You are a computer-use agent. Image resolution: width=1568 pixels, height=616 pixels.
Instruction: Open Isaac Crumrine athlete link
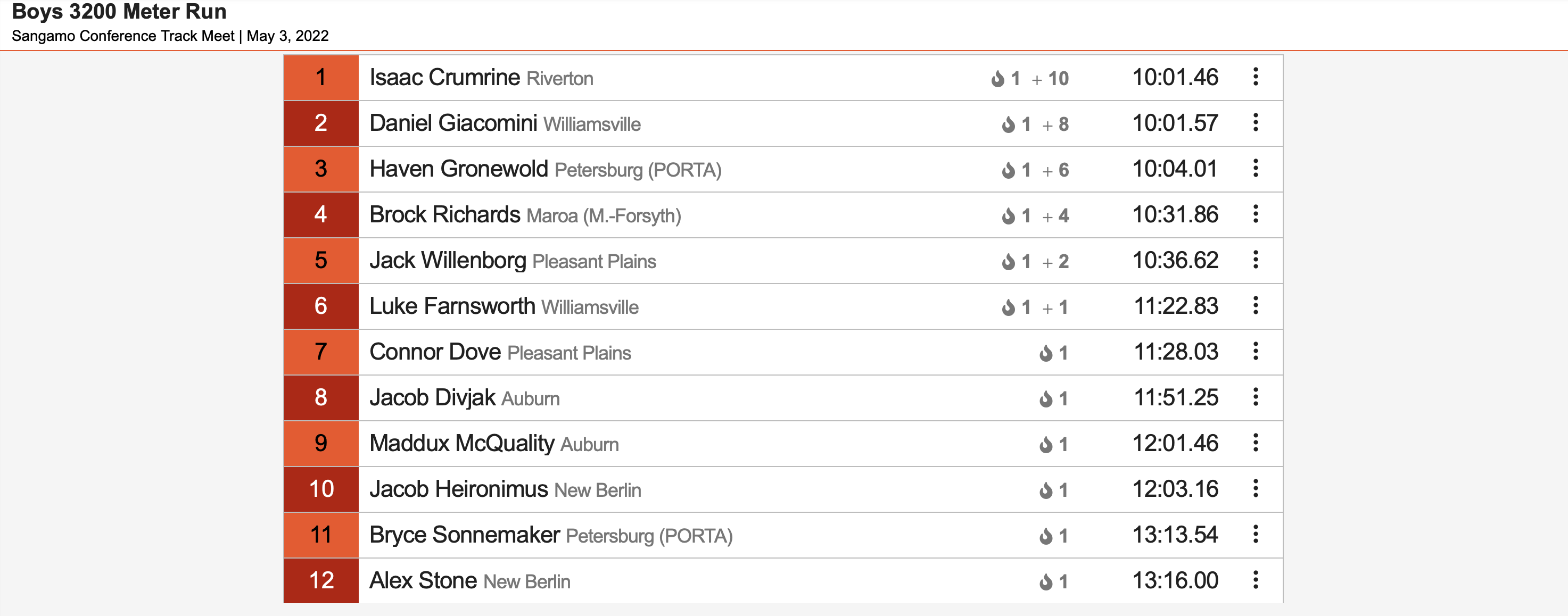tap(444, 78)
